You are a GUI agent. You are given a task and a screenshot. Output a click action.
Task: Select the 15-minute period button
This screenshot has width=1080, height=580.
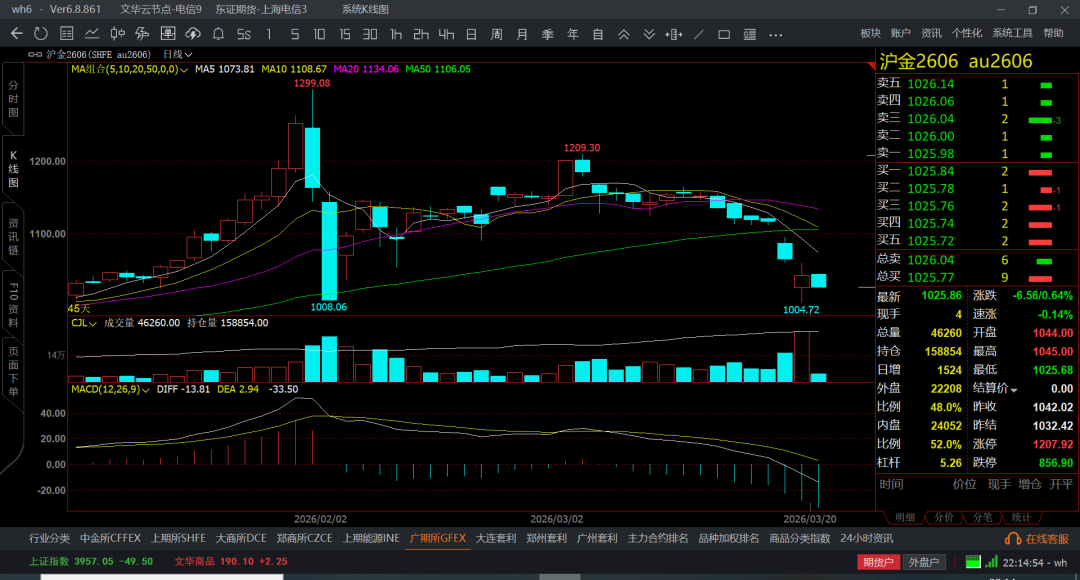tap(344, 34)
